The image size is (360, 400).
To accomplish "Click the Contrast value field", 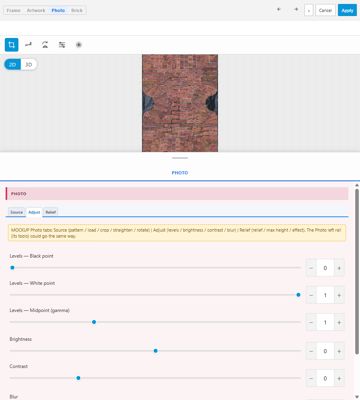I will pos(325,379).
